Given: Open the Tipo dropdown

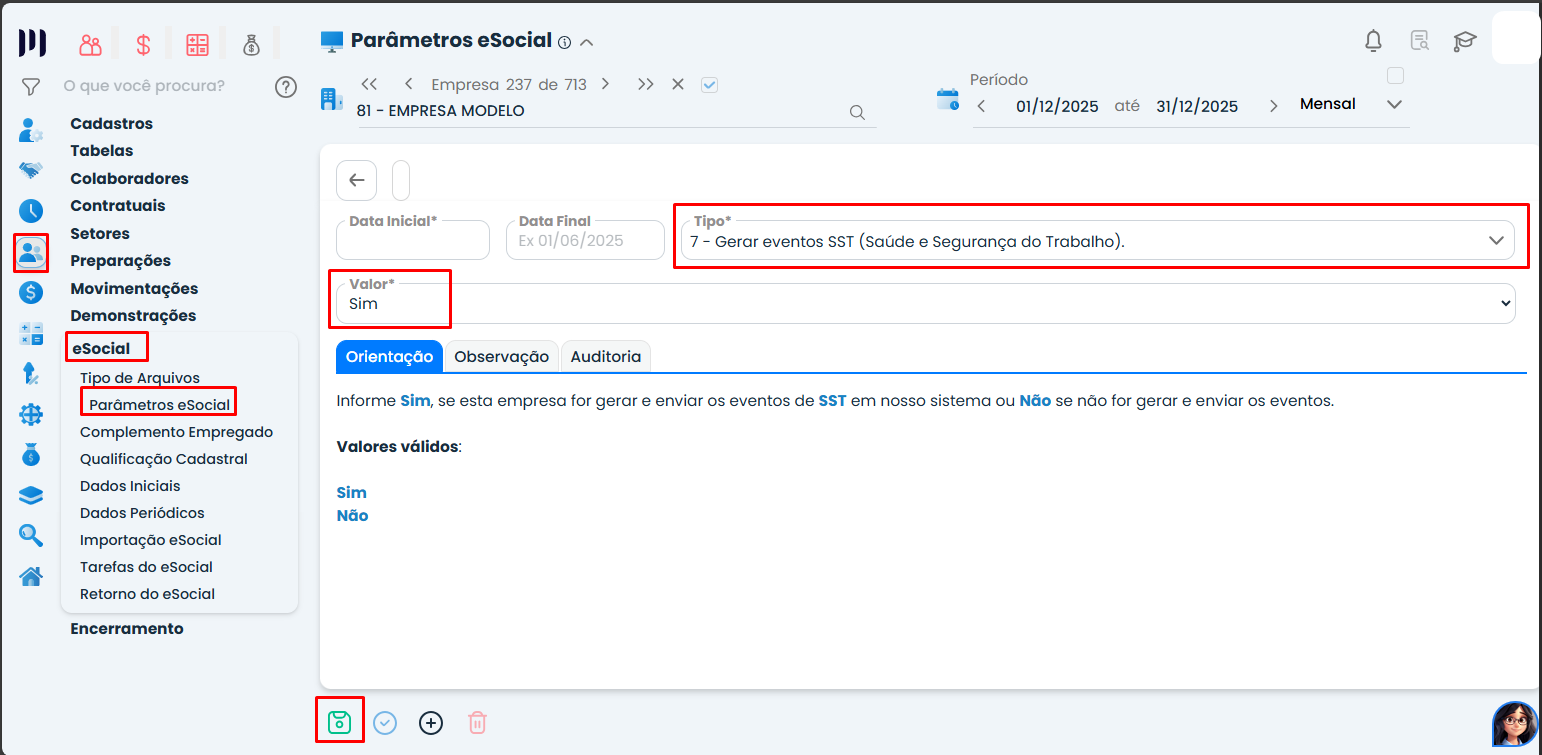Looking at the screenshot, I should (x=1097, y=240).
